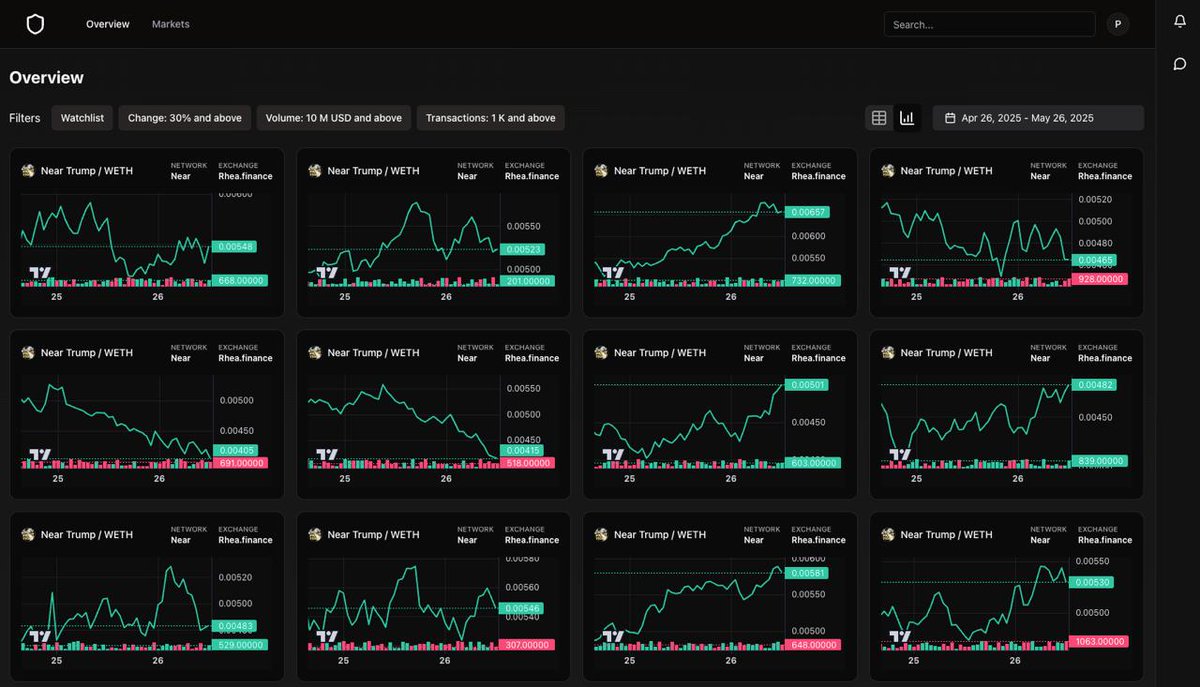
Task: Click the 928.00000 volume label
Action: click(x=1100, y=279)
